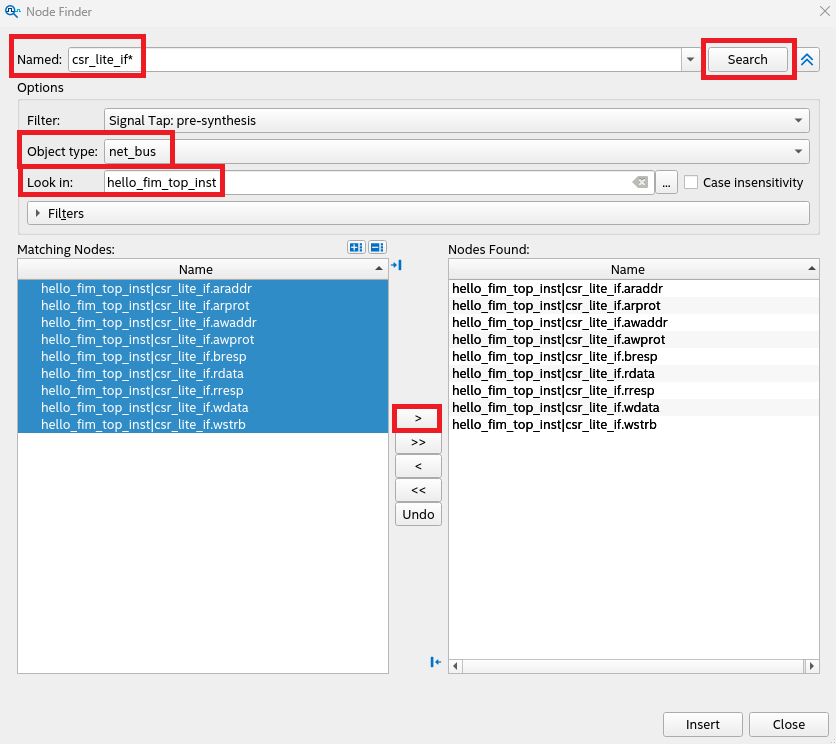Click the Search button
836x744 pixels.
click(x=747, y=59)
